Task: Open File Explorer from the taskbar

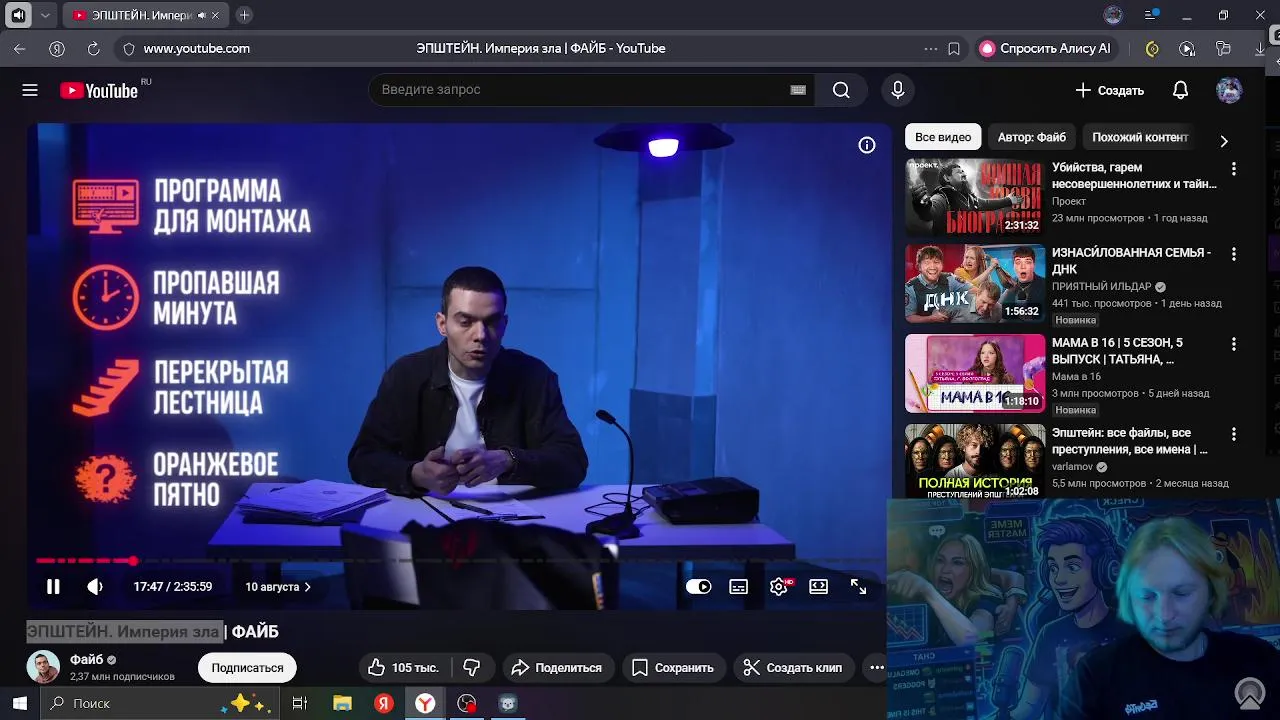Action: click(342, 703)
